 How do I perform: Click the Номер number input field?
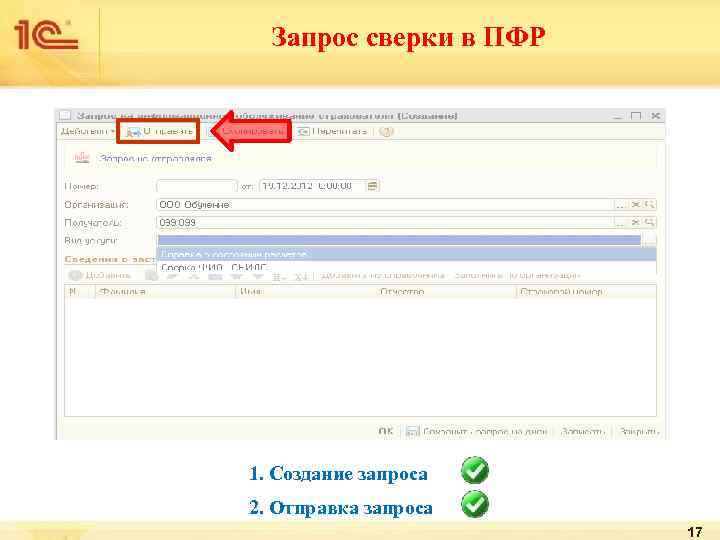[x=197, y=186]
